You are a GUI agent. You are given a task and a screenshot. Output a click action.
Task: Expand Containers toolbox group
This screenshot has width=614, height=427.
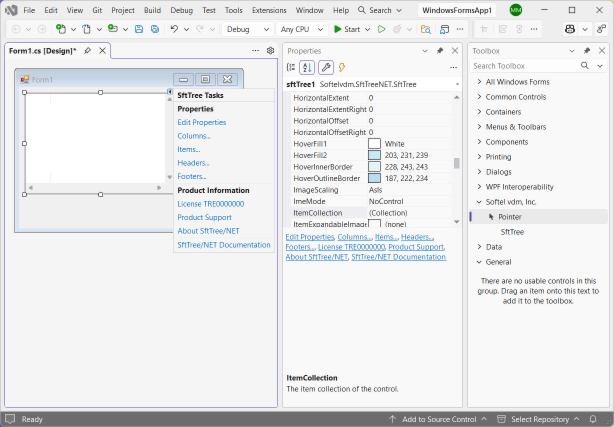[x=479, y=112]
